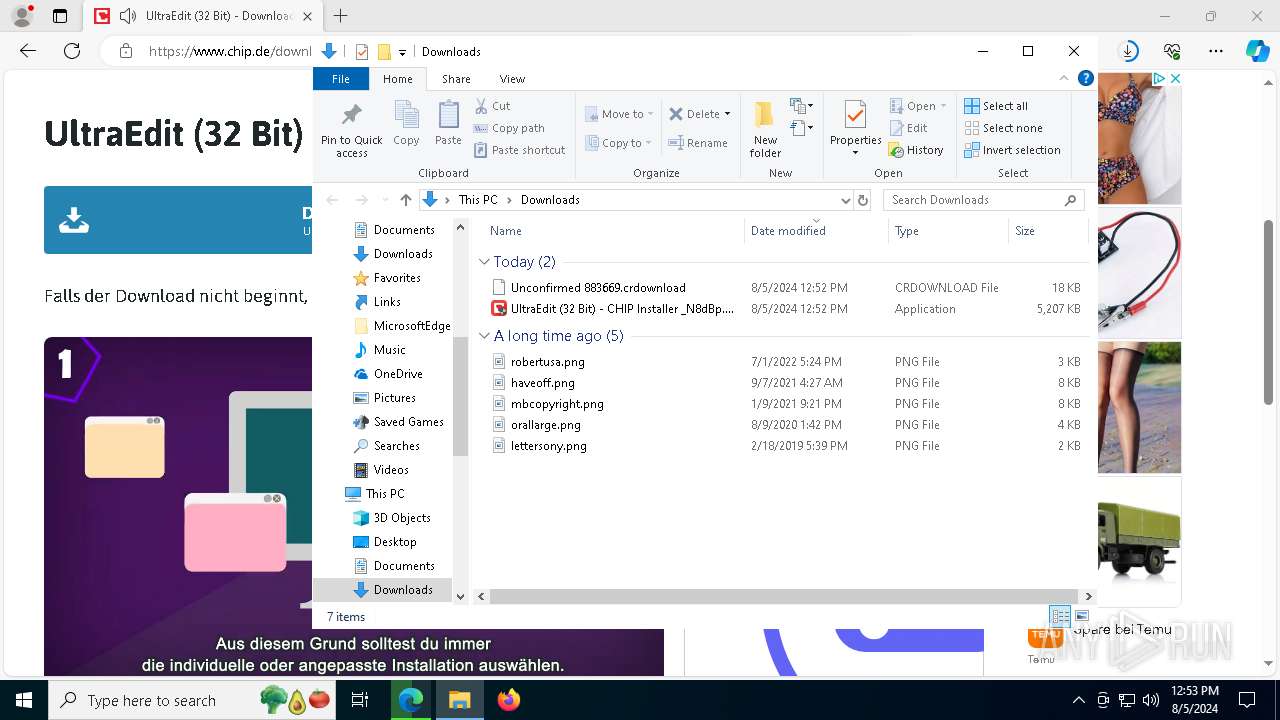Open a new Edge tab
The height and width of the screenshot is (720, 1280).
[x=340, y=16]
